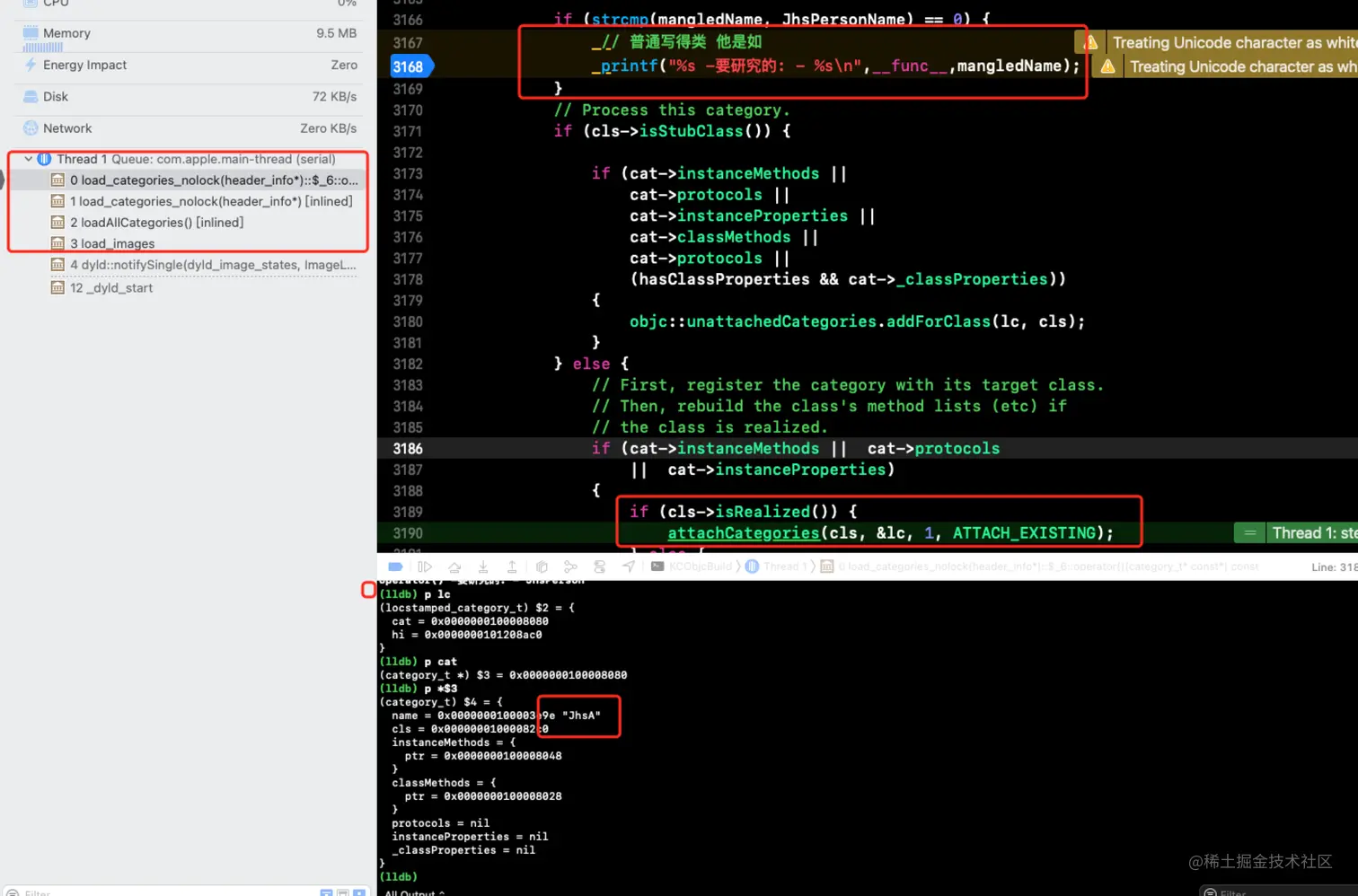
Task: Select frame 1 load_categories_nolock [inlined]
Action: tap(202, 201)
